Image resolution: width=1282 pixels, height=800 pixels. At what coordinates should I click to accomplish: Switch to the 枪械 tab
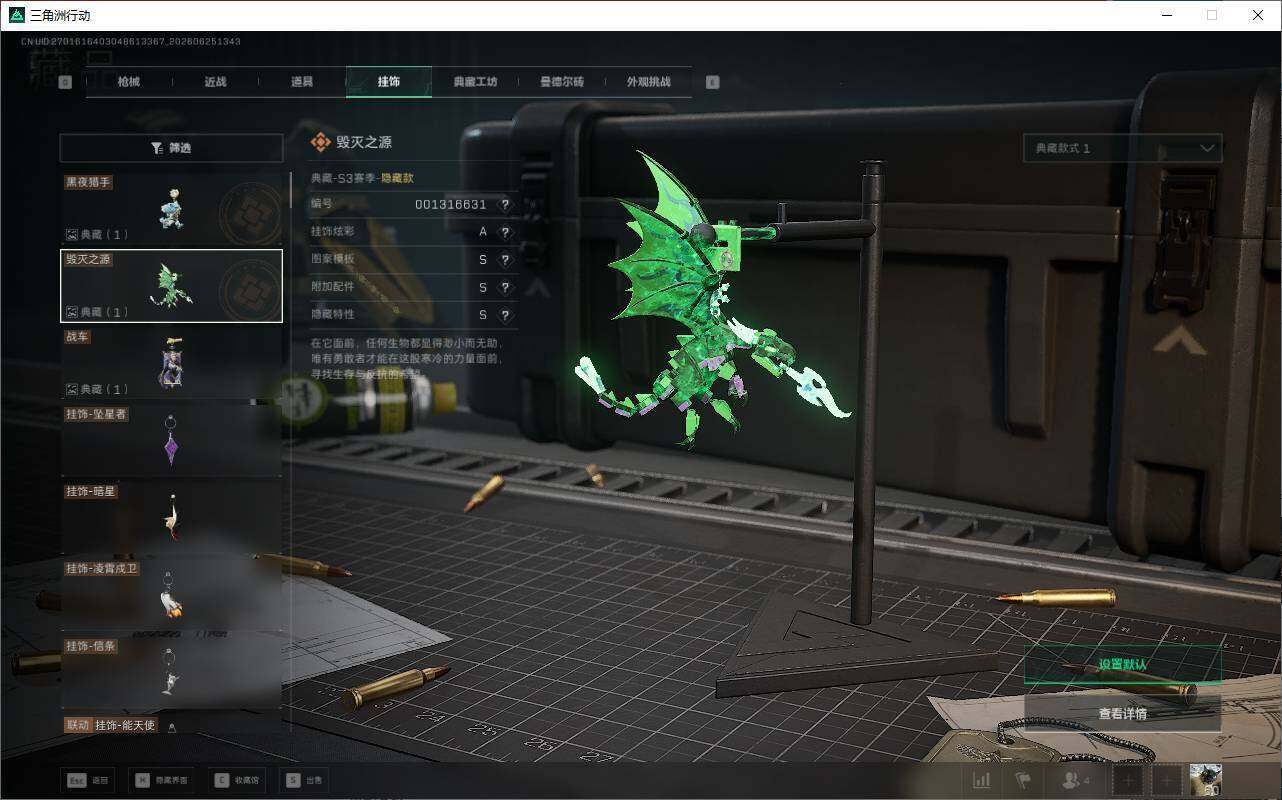[129, 82]
